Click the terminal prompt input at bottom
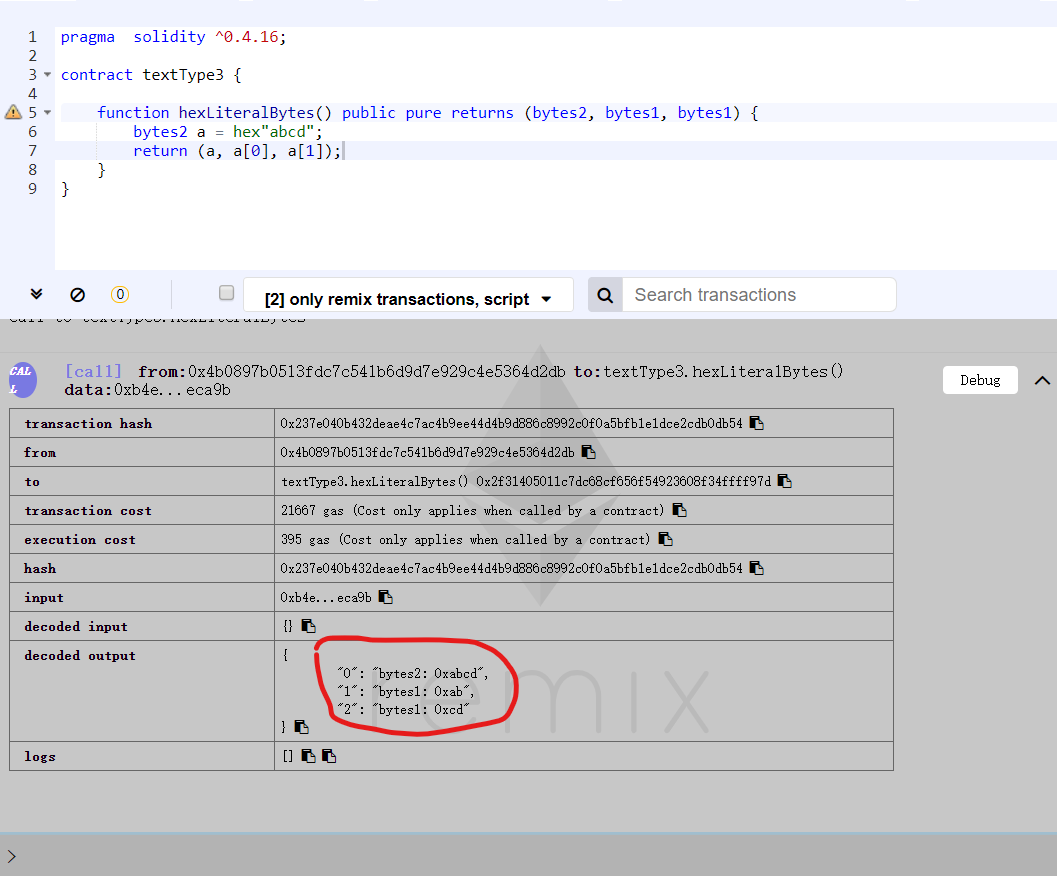Screen dimensions: 1057x876 (x=533, y=856)
